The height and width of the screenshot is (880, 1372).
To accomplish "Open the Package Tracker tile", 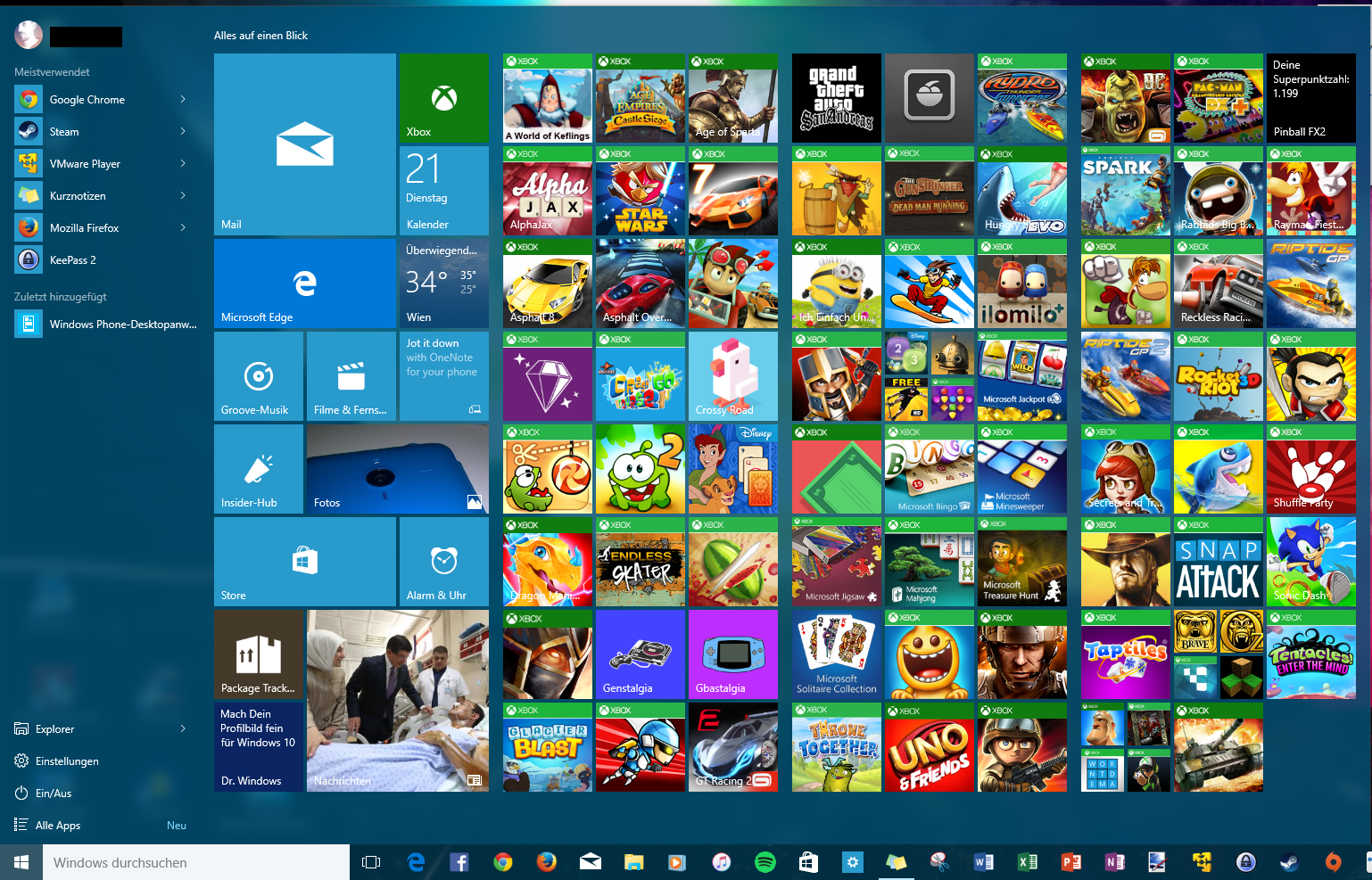I will point(259,654).
